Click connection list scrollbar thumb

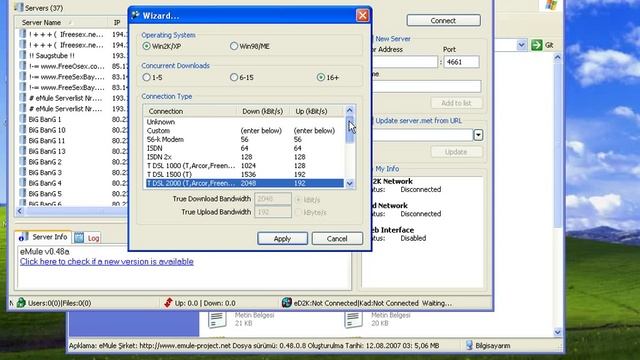click(x=349, y=129)
